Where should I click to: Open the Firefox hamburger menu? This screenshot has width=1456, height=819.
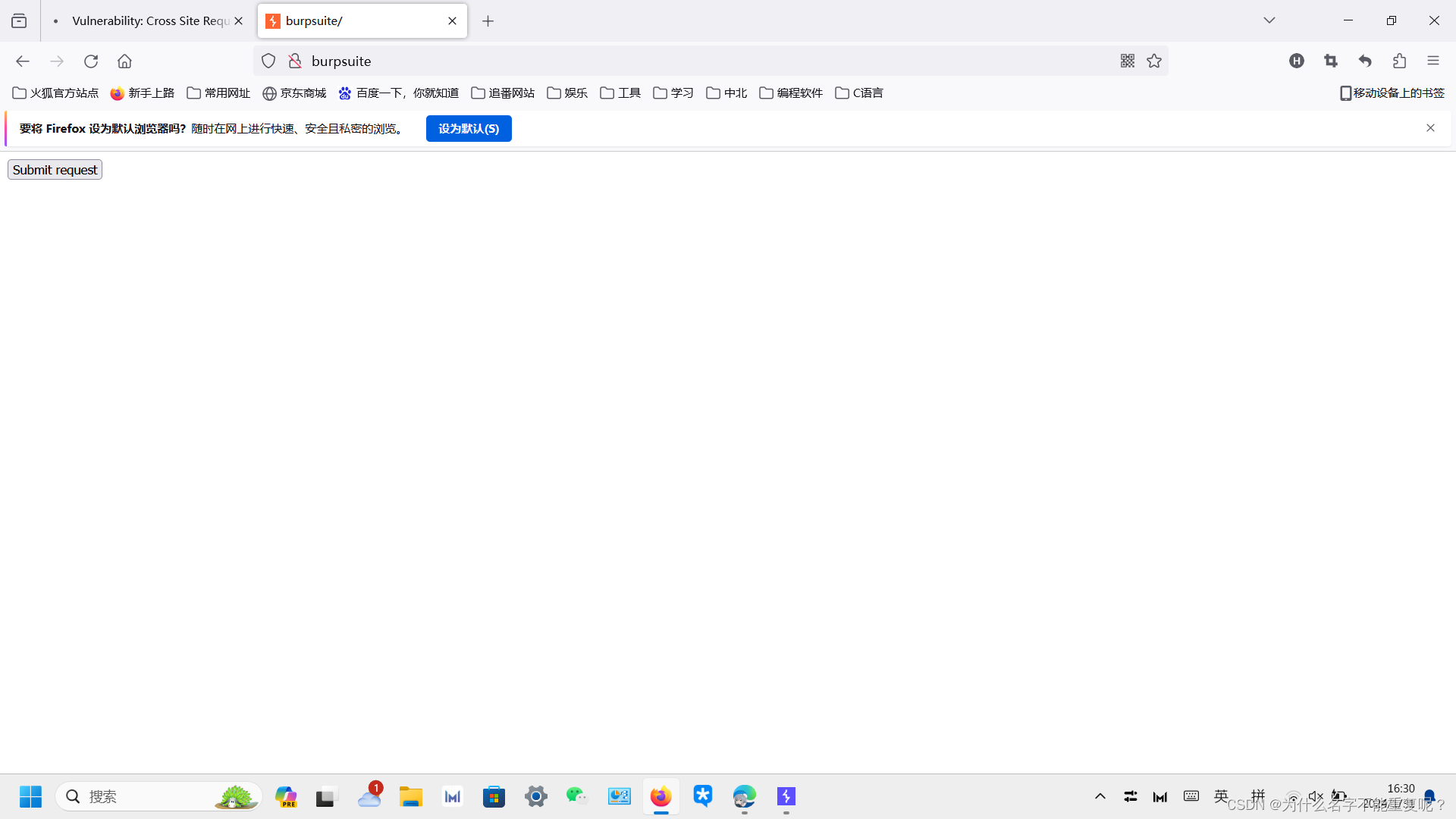point(1434,61)
